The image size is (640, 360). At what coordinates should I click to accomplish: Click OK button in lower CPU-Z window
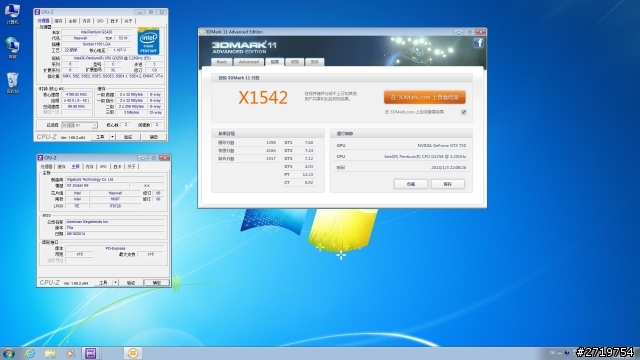tap(157, 282)
